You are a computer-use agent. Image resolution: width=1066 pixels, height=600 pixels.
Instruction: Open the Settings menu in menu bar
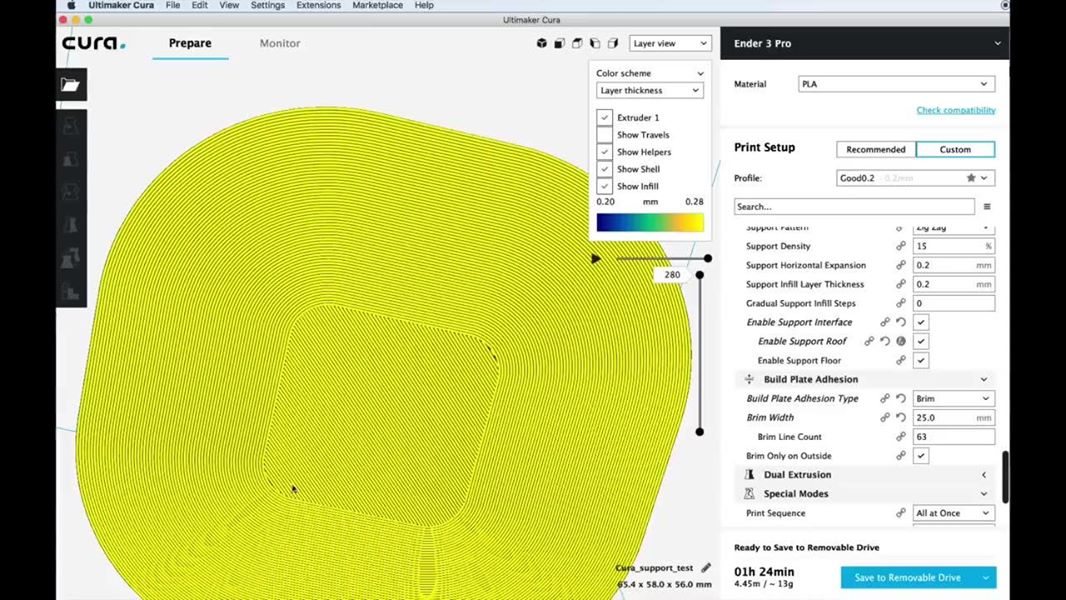pyautogui.click(x=268, y=5)
